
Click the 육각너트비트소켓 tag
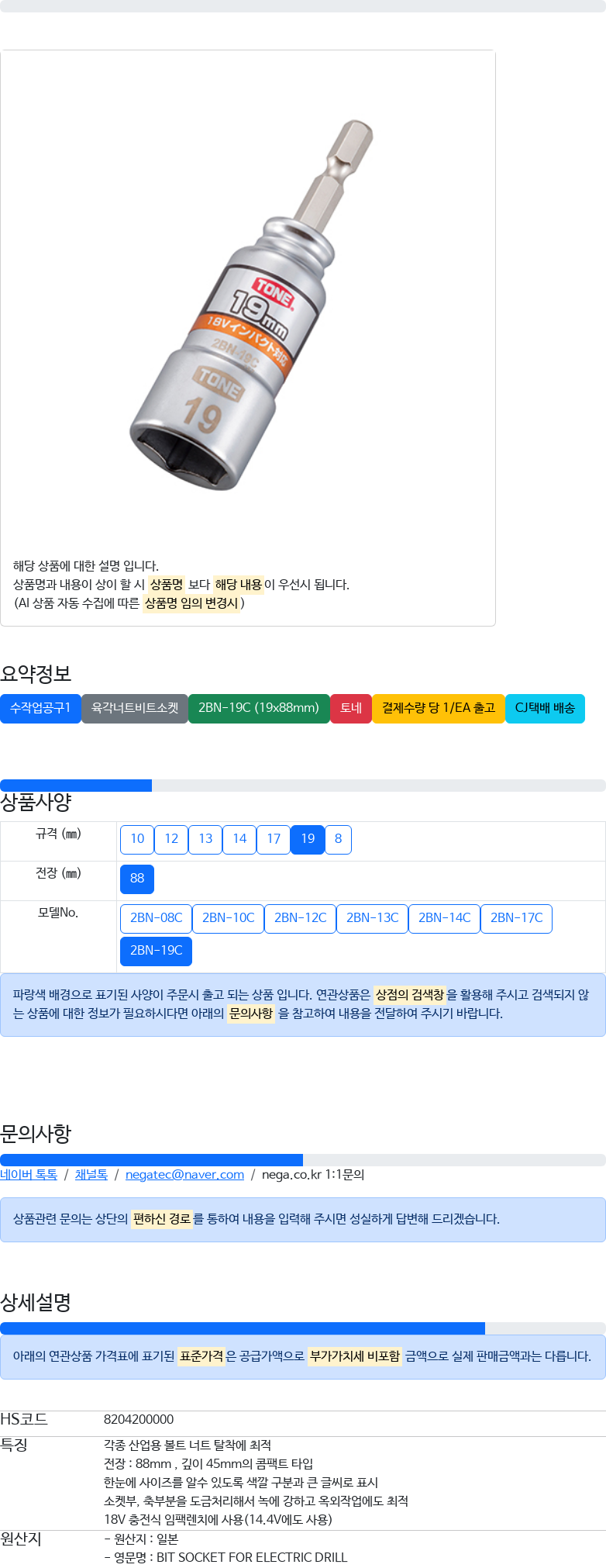[135, 708]
